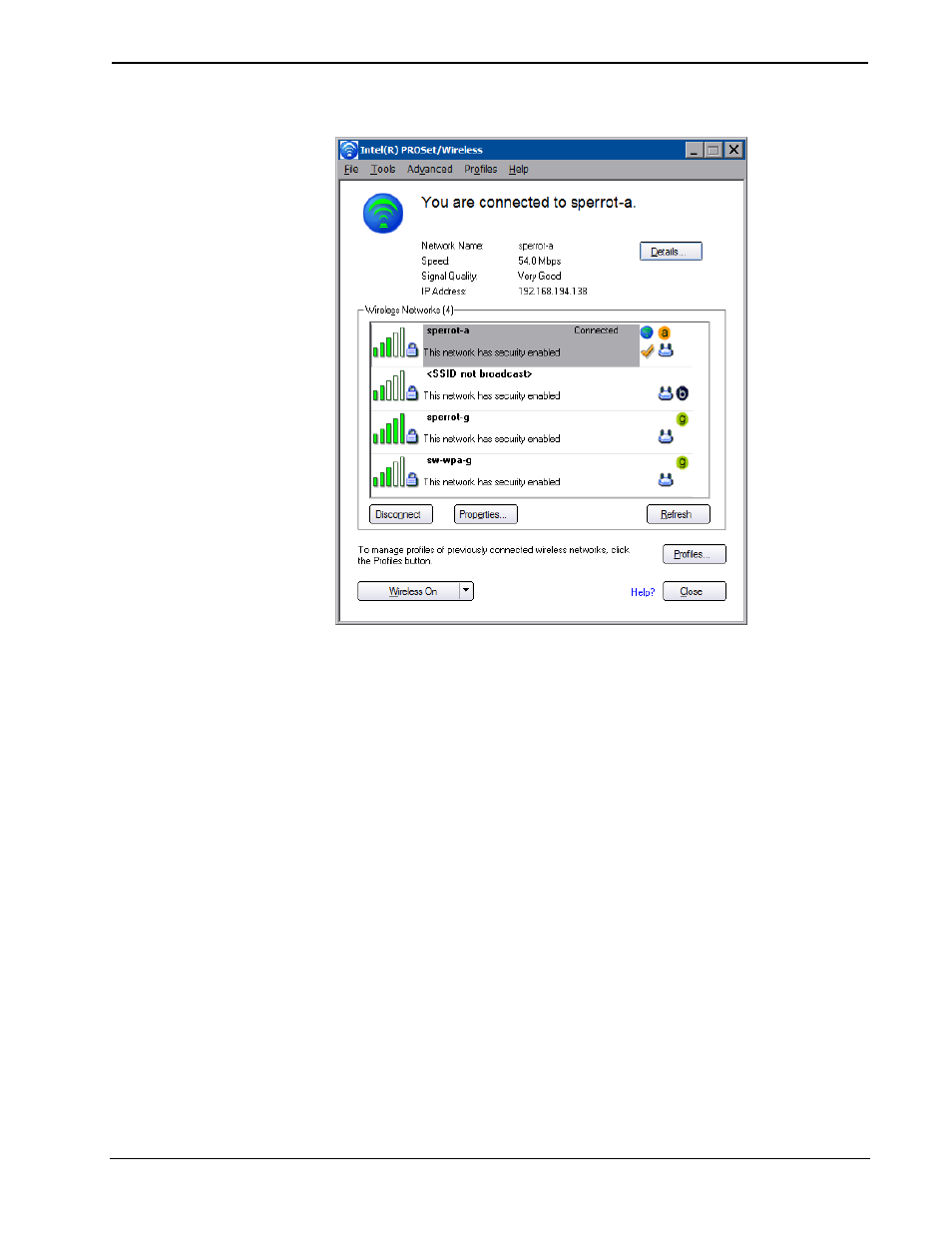Image resolution: width=952 pixels, height=1233 pixels.
Task: Select the sperrot-g network name
Action: pyautogui.click(x=448, y=417)
